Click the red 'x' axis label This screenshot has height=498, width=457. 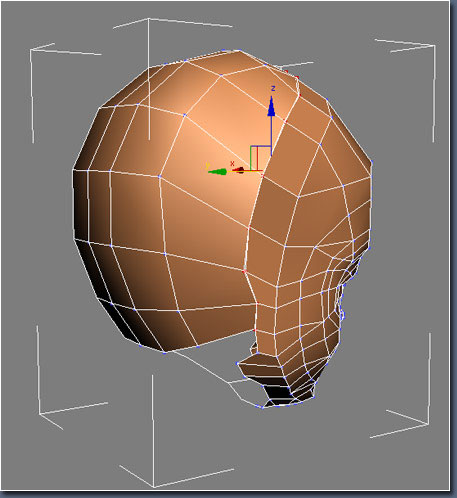[232, 164]
